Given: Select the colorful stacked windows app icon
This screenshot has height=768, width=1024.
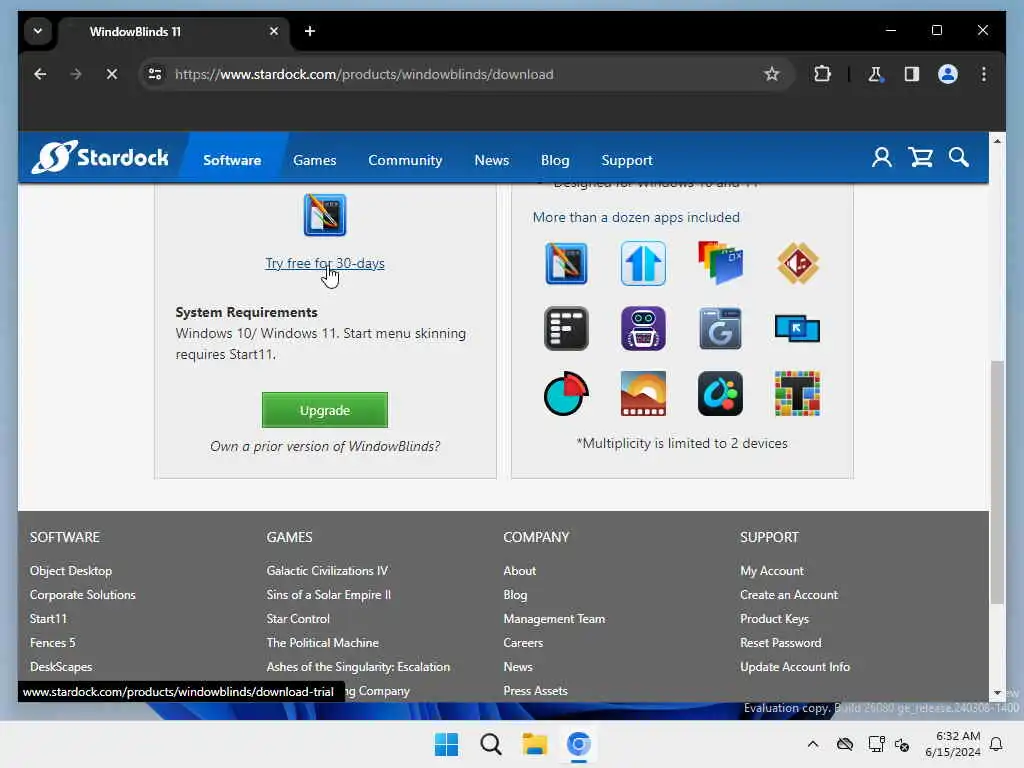Looking at the screenshot, I should click(720, 263).
